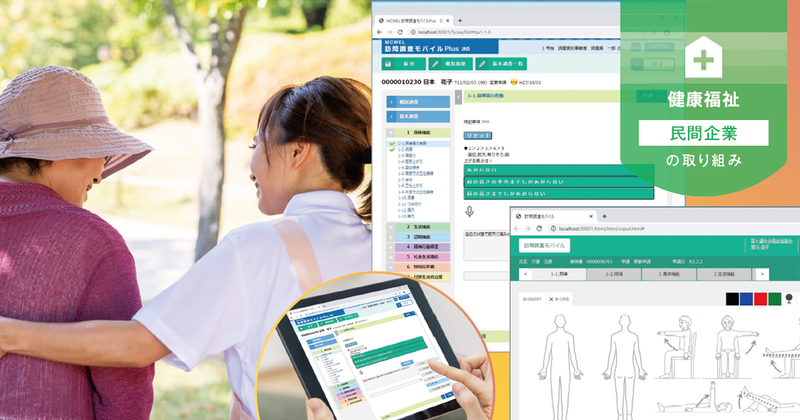Switch to the 1-2.拘縮 tab

click(614, 274)
